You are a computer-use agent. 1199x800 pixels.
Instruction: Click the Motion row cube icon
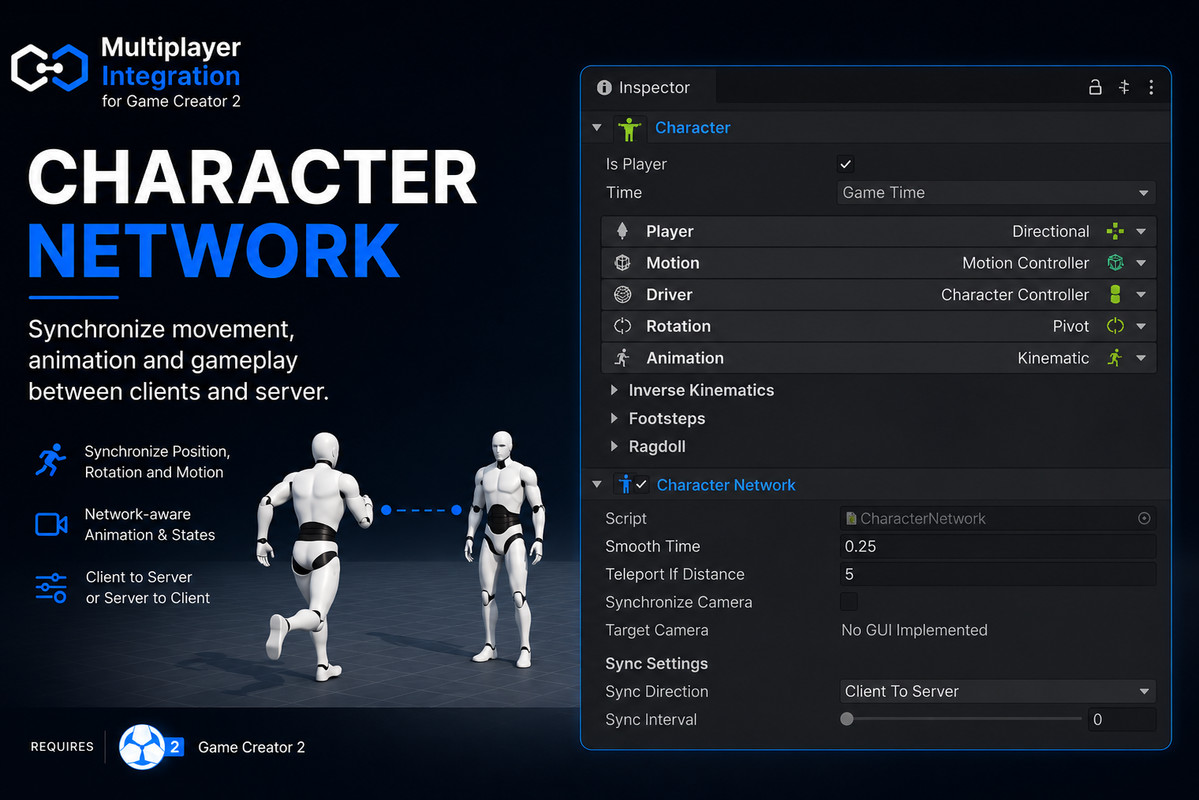pyautogui.click(x=622, y=263)
